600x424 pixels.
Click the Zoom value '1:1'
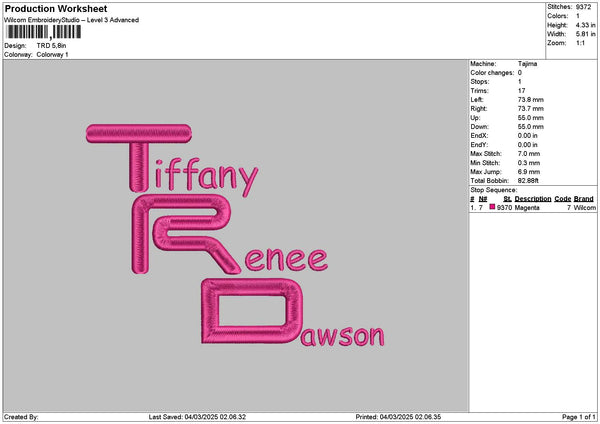click(x=580, y=43)
